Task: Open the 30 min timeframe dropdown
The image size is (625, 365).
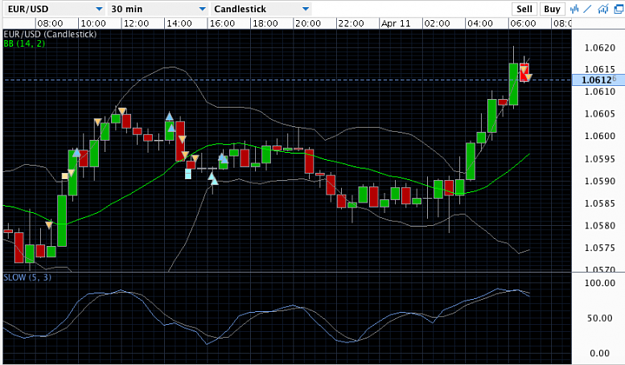Action: click(x=158, y=9)
